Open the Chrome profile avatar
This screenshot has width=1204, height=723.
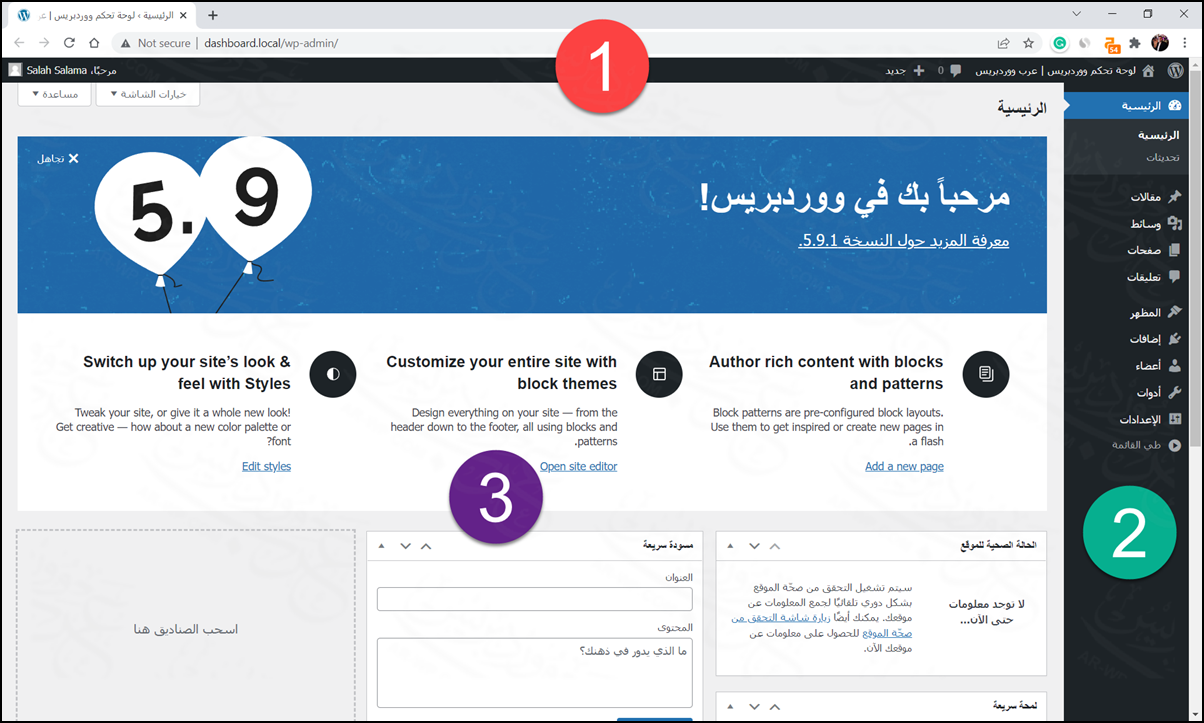(1160, 43)
